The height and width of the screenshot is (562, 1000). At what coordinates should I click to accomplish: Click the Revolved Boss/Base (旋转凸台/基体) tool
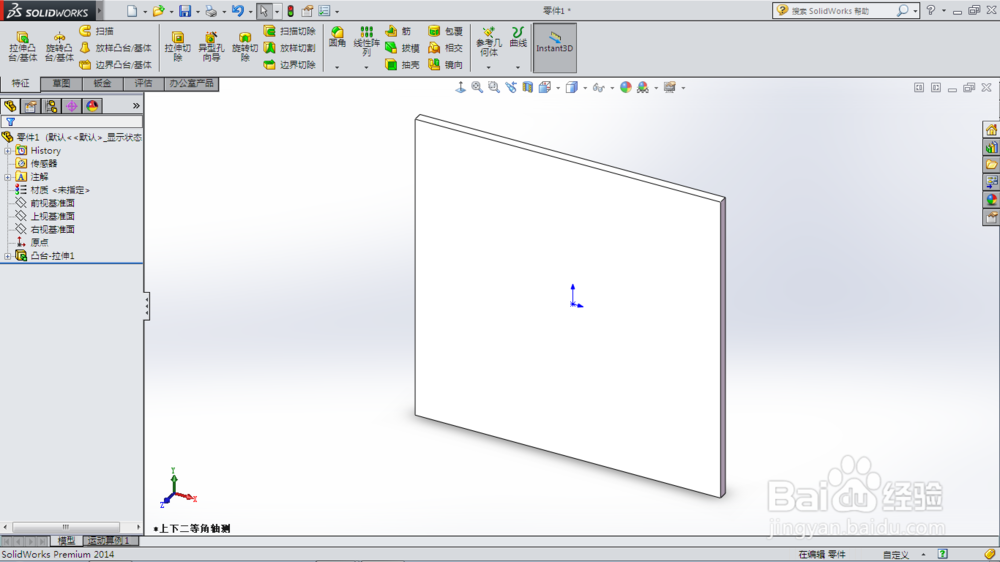click(59, 47)
